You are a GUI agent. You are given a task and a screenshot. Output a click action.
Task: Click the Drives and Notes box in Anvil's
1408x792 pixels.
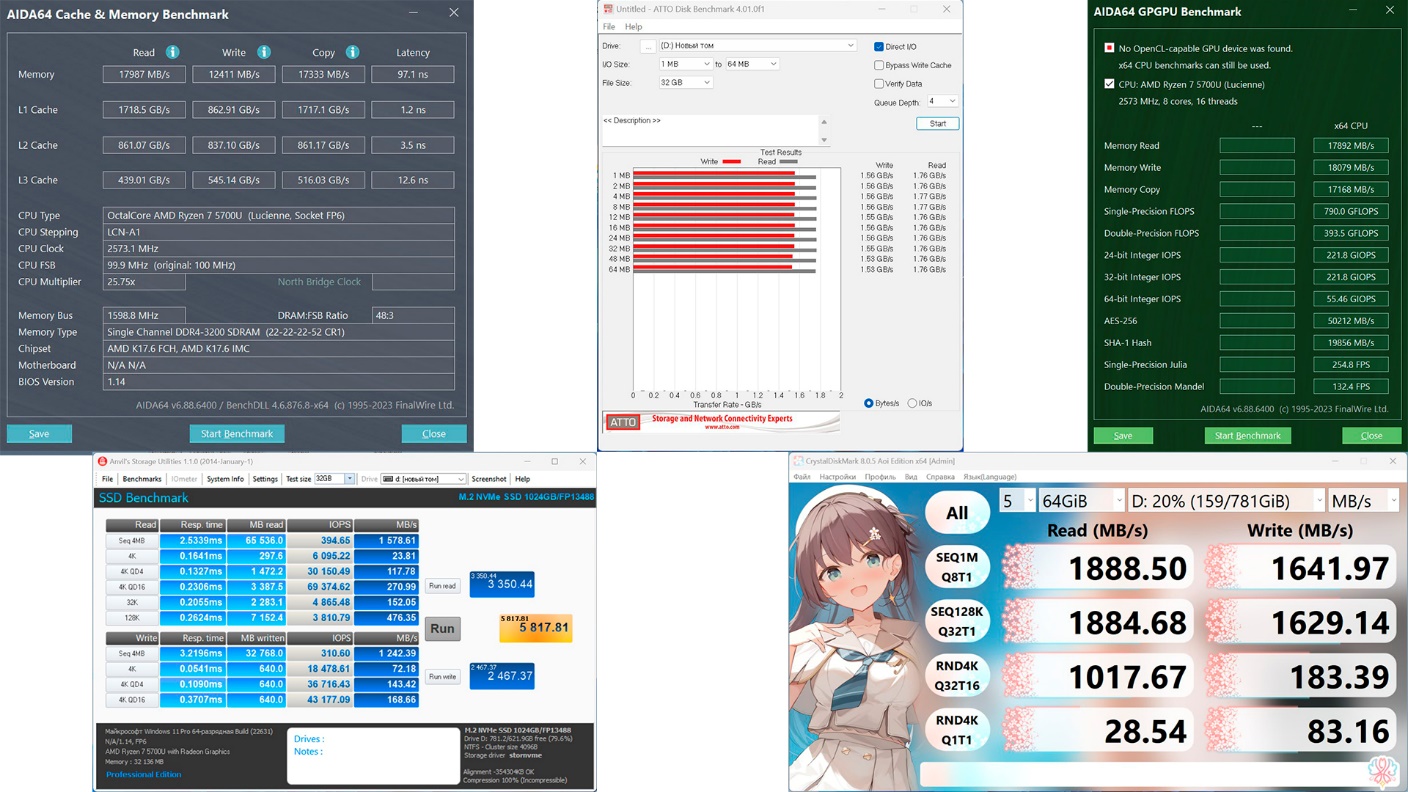click(x=372, y=756)
